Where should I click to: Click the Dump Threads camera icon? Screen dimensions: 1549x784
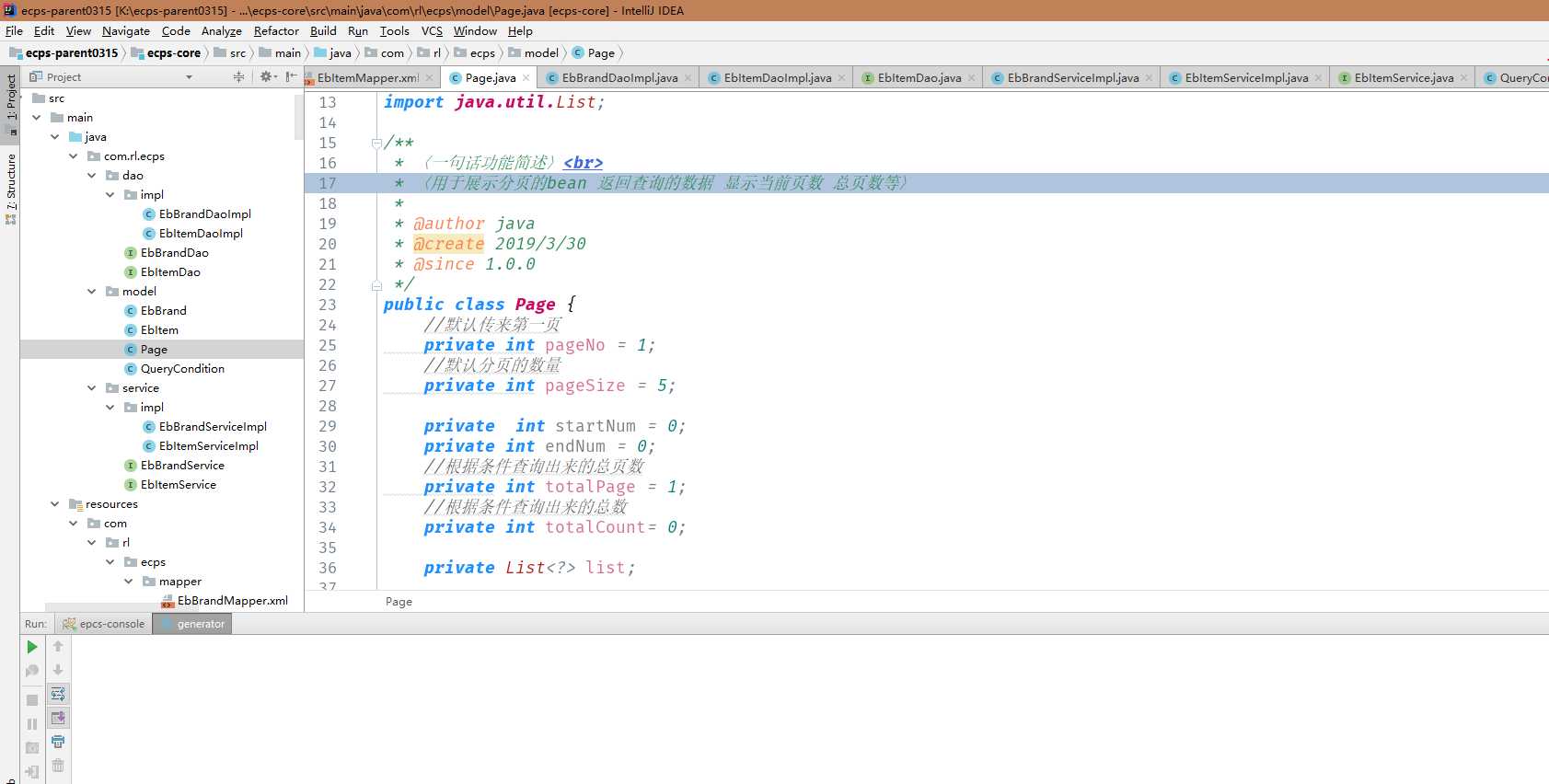point(32,748)
